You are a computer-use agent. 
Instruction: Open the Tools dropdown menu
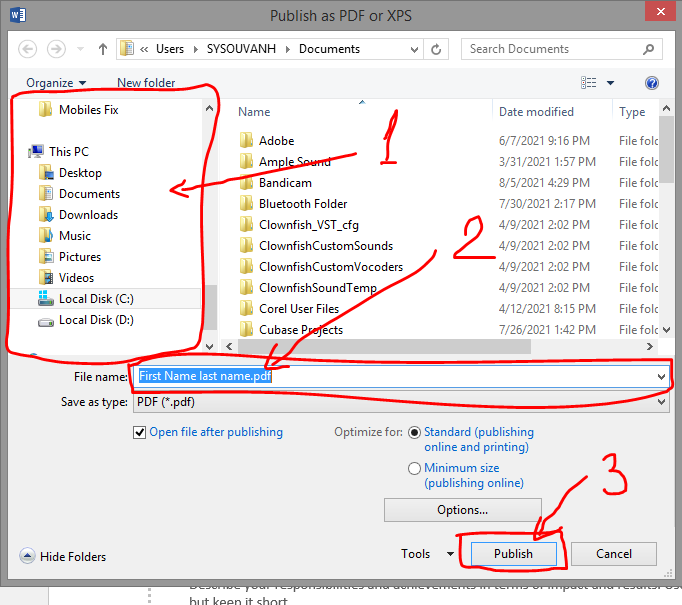[428, 554]
